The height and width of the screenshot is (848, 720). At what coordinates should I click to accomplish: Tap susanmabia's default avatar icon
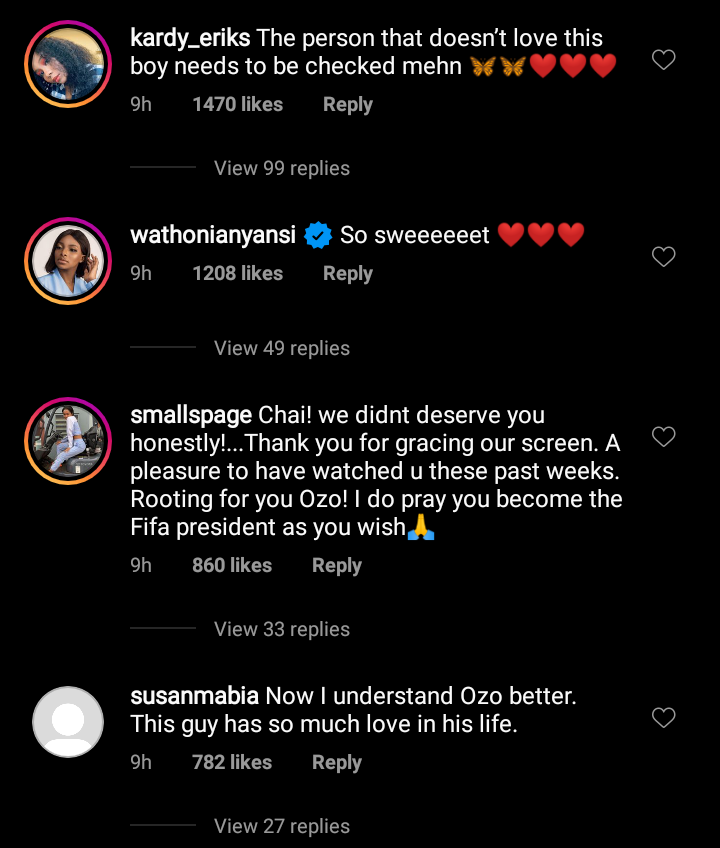pos(68,721)
